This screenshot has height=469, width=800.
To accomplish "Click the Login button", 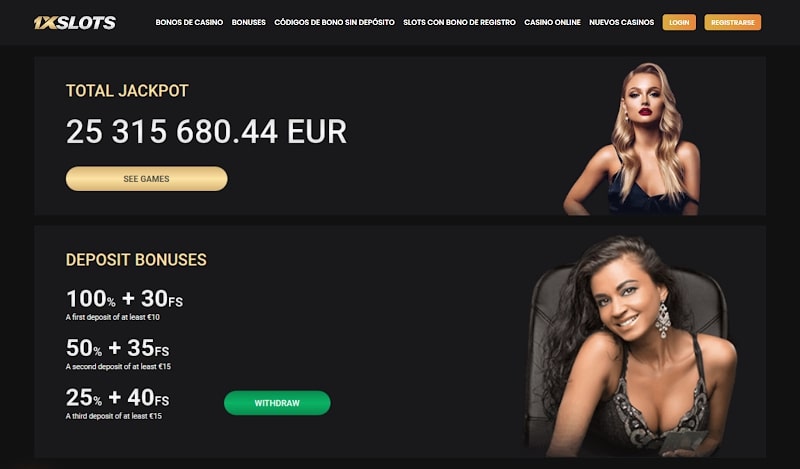I will tap(679, 22).
